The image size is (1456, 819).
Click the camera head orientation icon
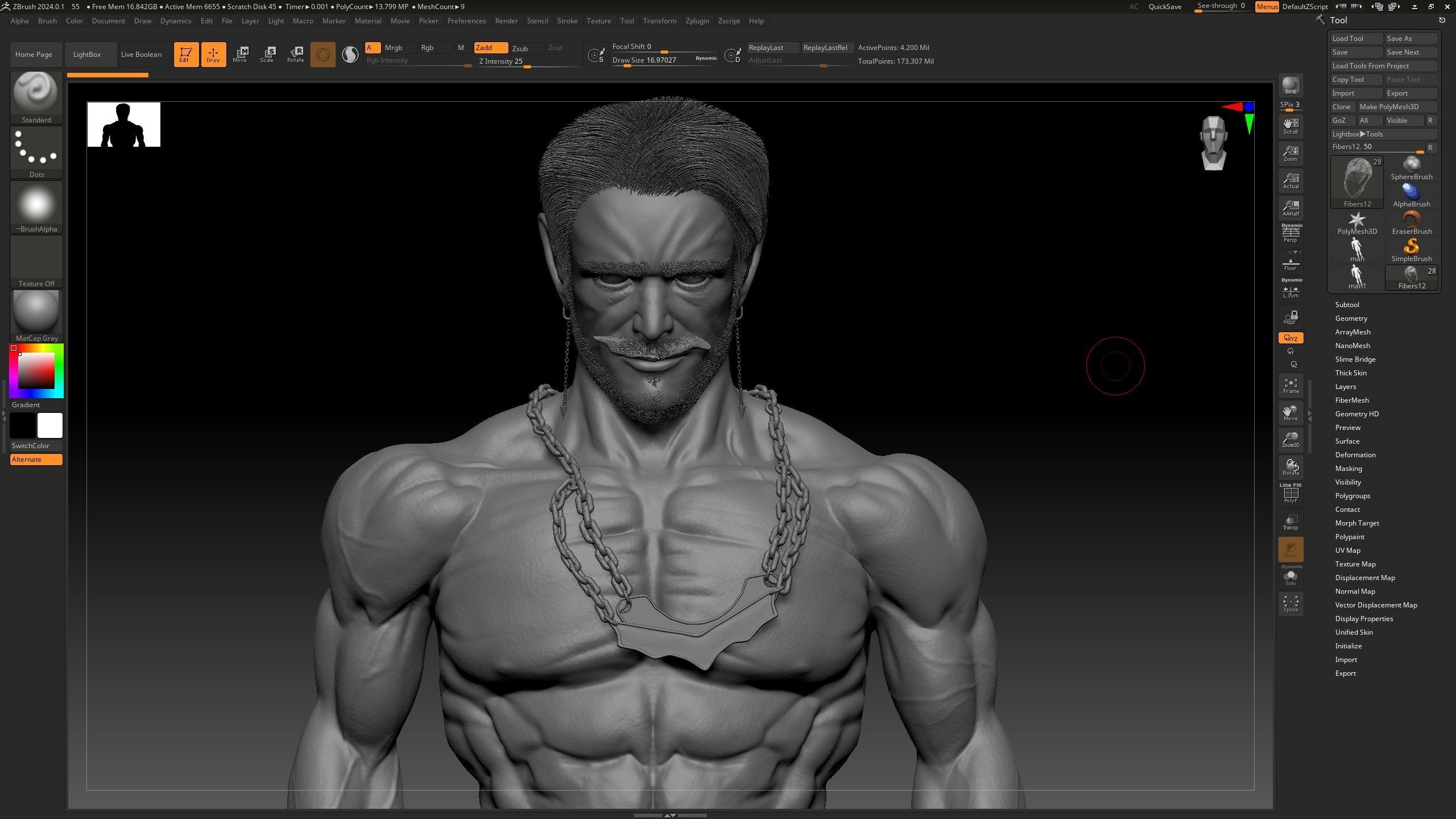click(1214, 143)
